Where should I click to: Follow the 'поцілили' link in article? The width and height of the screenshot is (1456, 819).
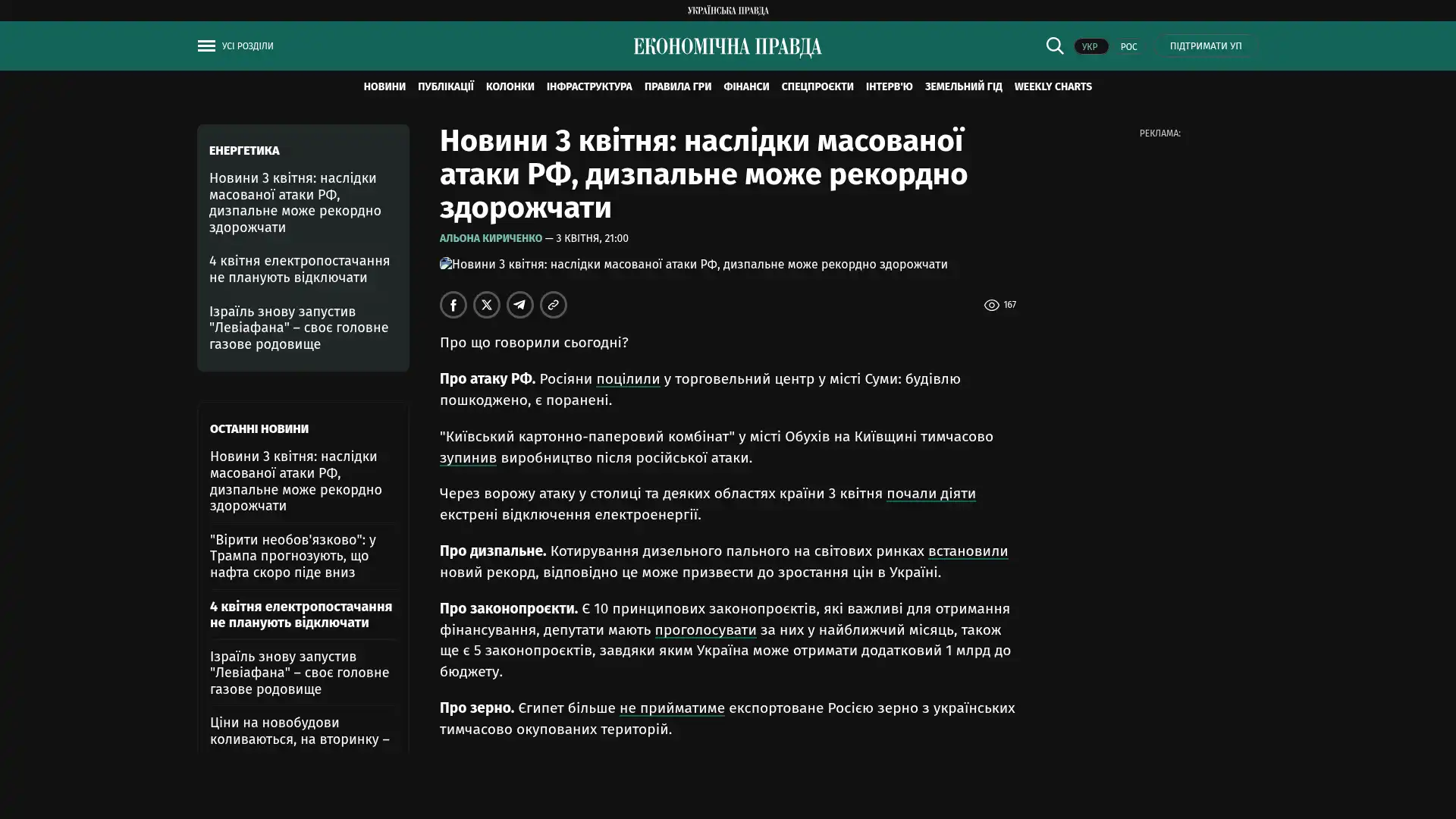click(627, 379)
